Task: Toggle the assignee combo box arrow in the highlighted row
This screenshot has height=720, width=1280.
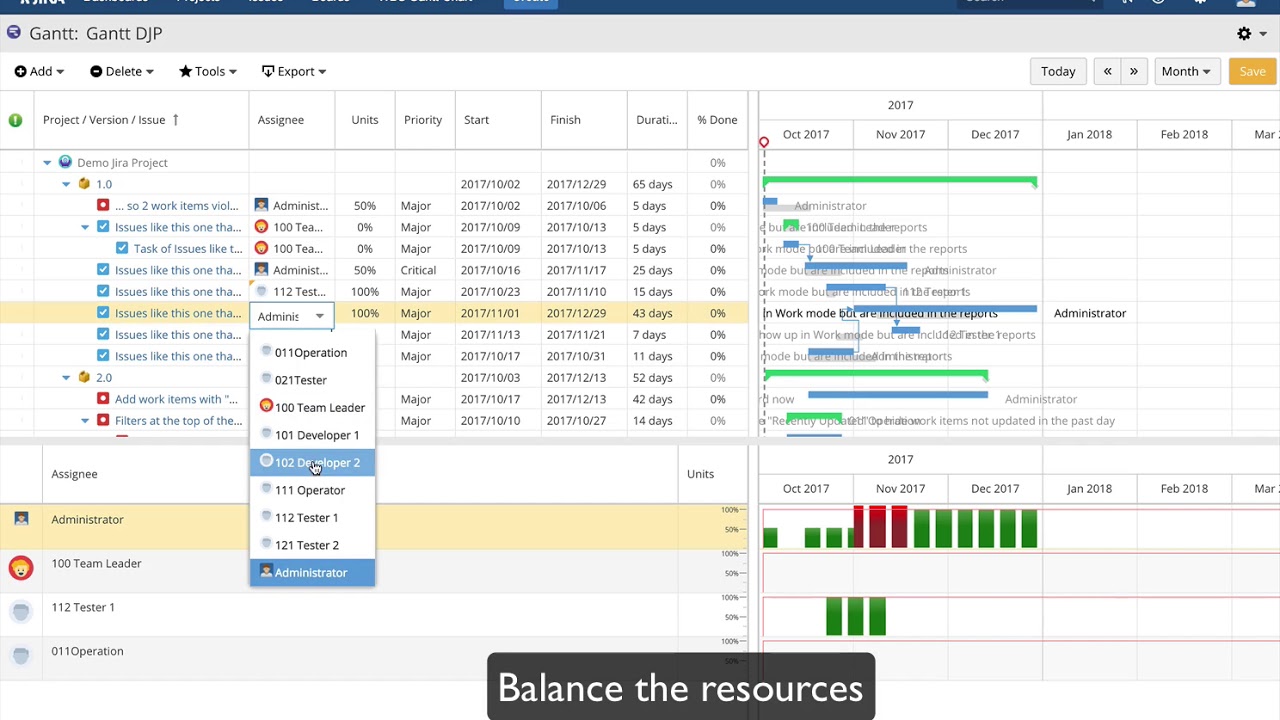Action: click(x=319, y=316)
